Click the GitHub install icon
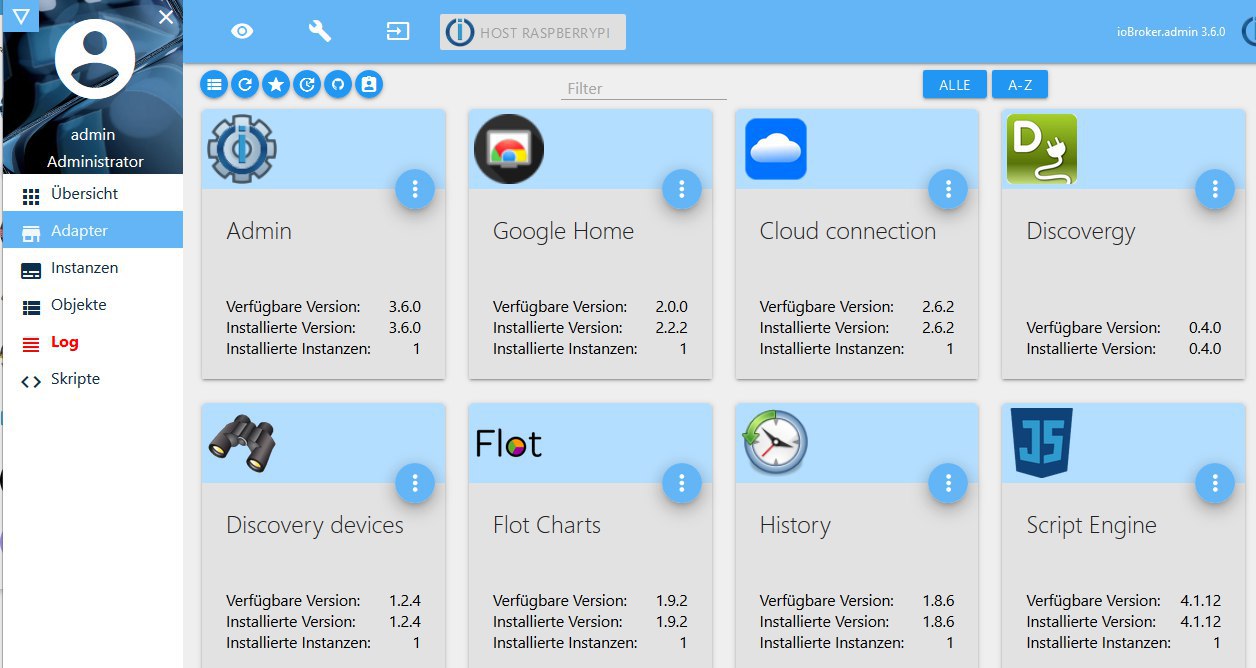The height and width of the screenshot is (668, 1256). coord(338,85)
